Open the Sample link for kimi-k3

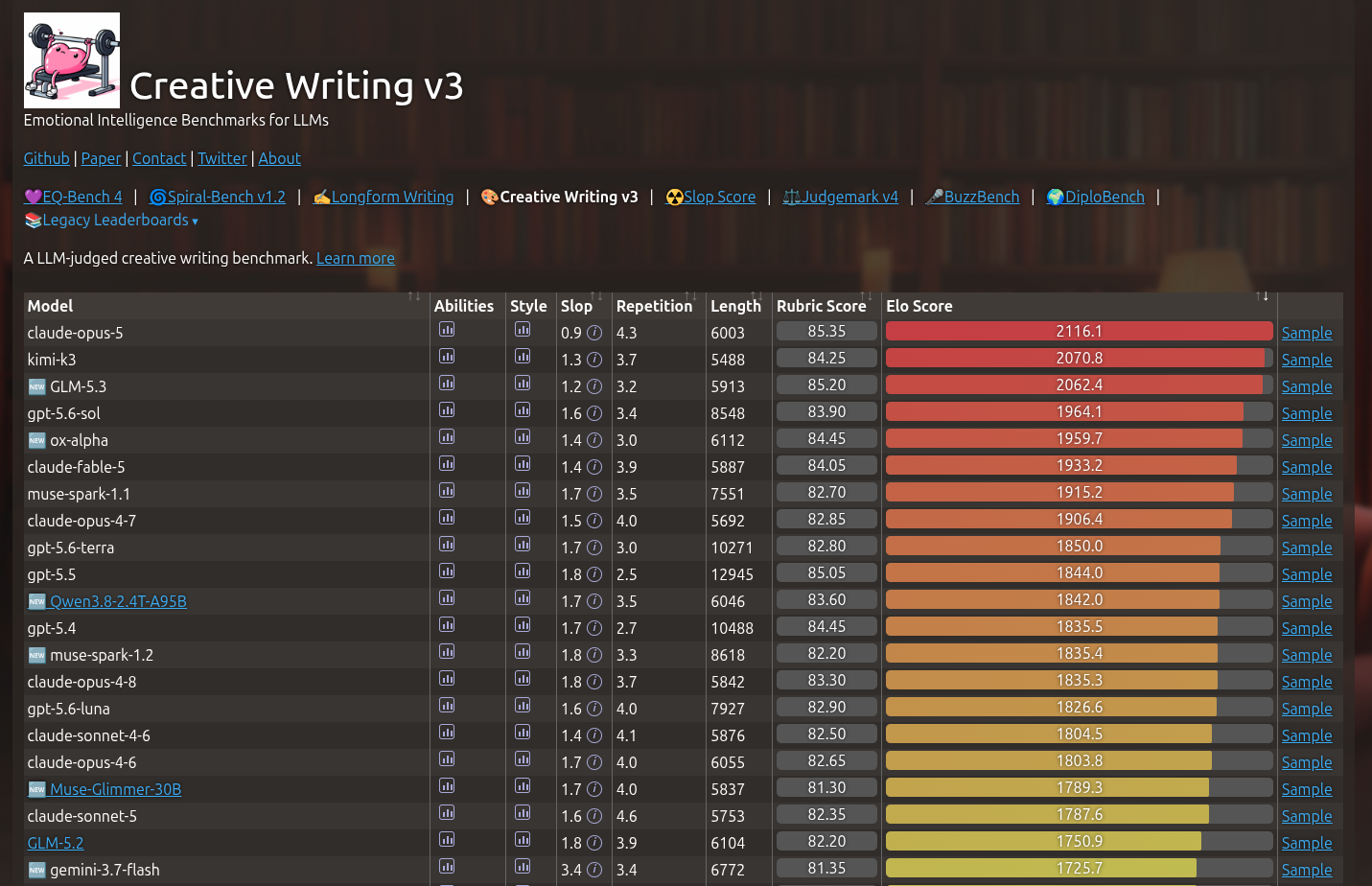(1307, 360)
